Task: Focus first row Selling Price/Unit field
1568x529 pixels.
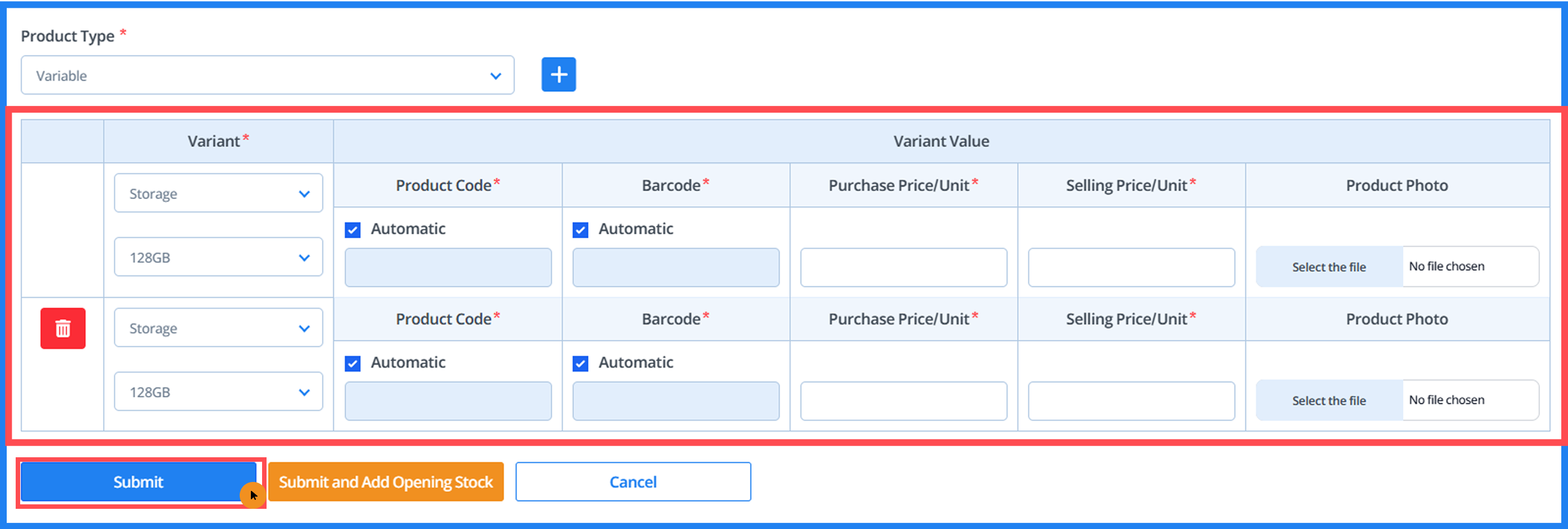Action: pyautogui.click(x=1131, y=267)
